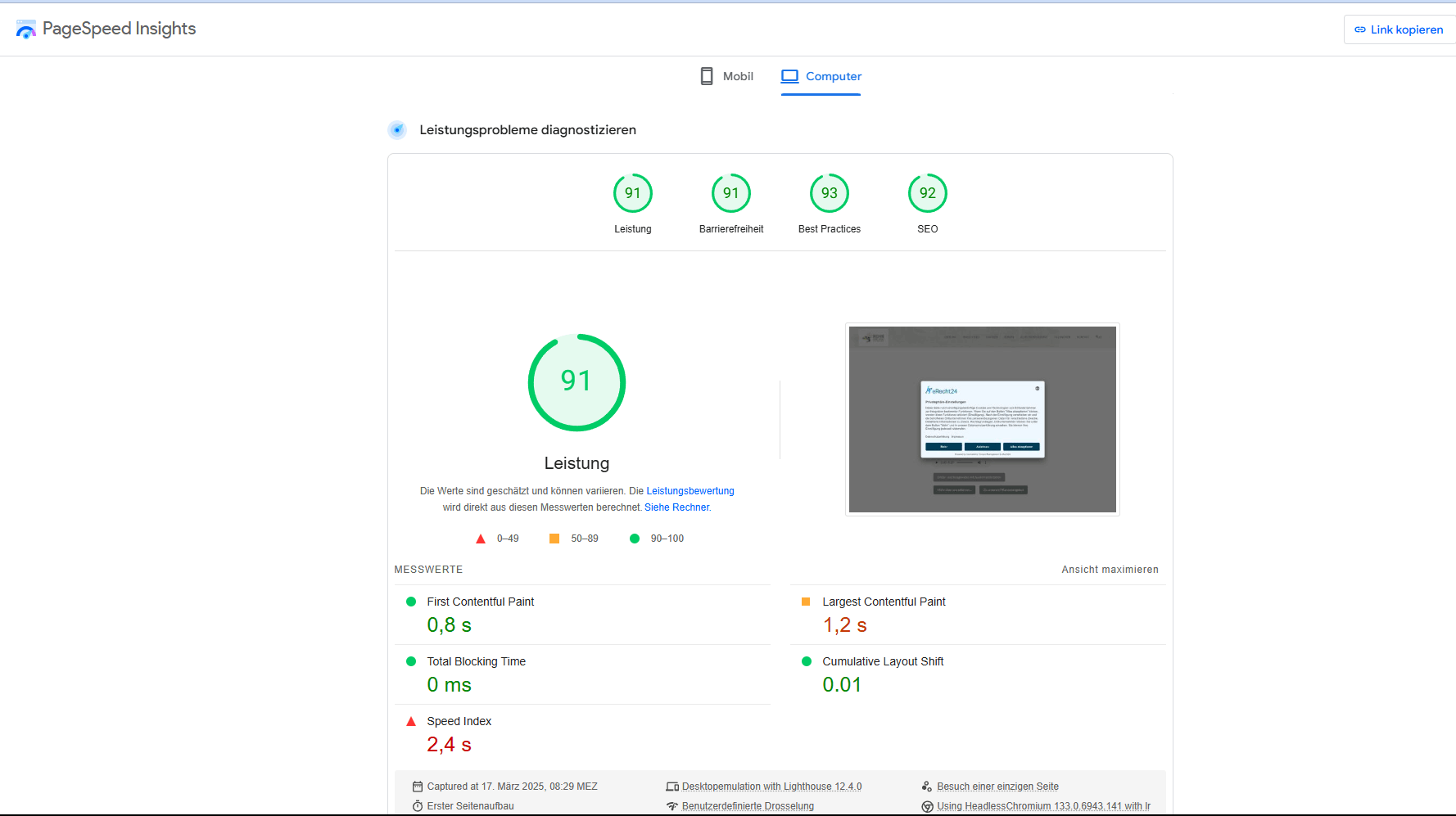Select the SEO score gauge 92
The height and width of the screenshot is (816, 1456).
[x=927, y=194]
